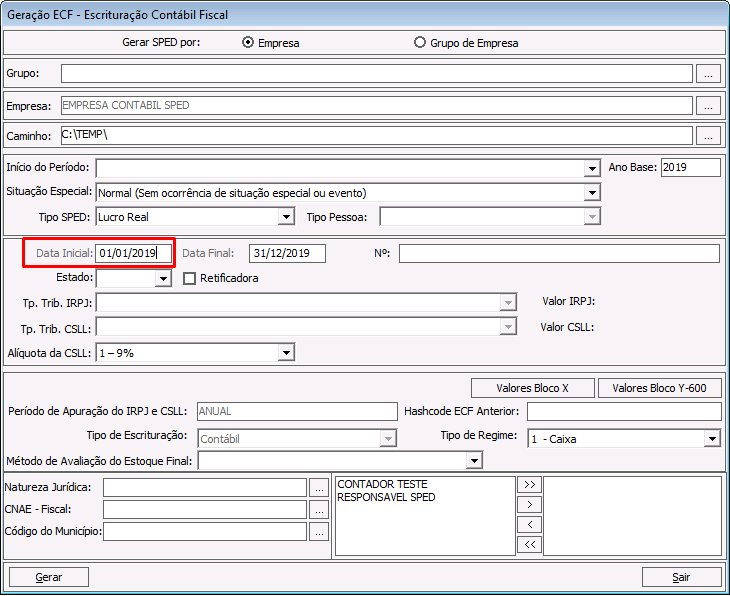This screenshot has height=596, width=730.
Task: Move selected item right with > button
Action: click(529, 505)
